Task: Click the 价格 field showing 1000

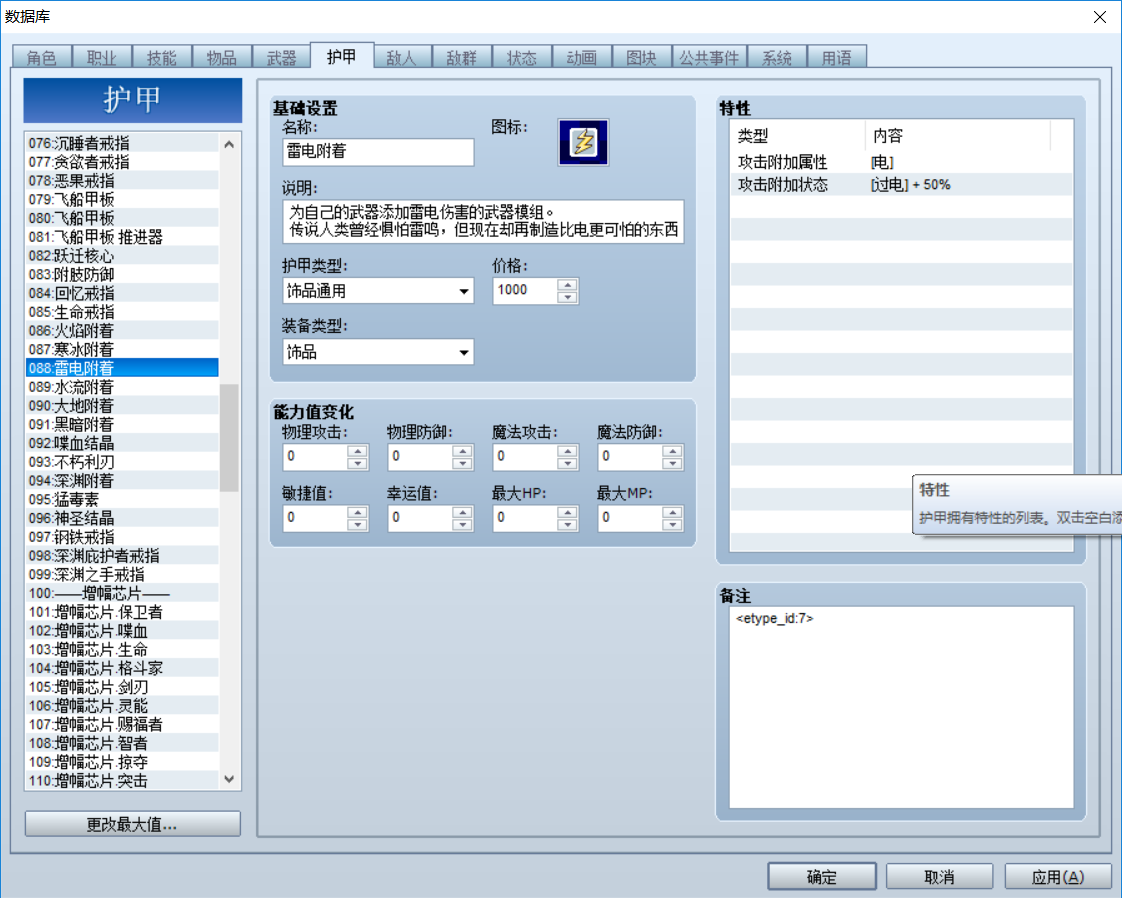Action: click(525, 291)
